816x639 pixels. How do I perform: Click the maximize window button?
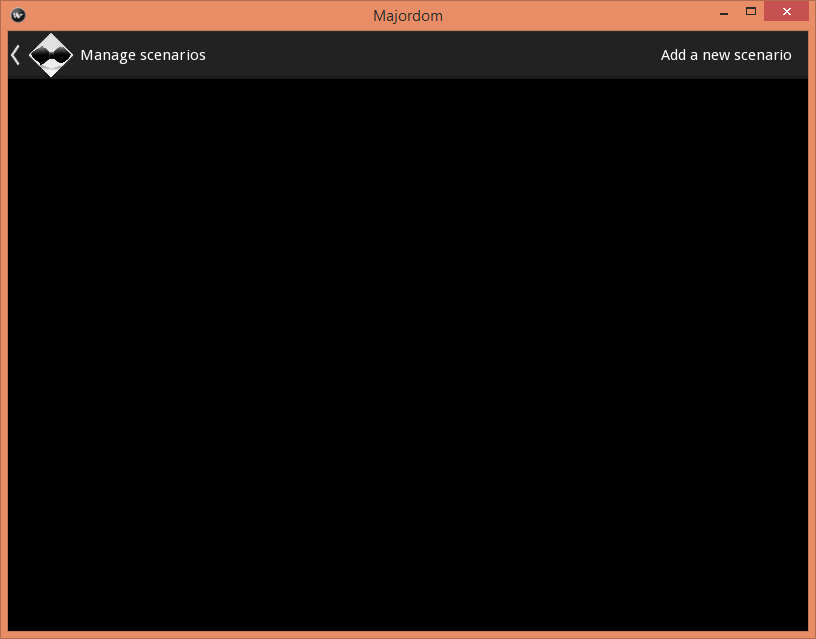click(x=750, y=11)
